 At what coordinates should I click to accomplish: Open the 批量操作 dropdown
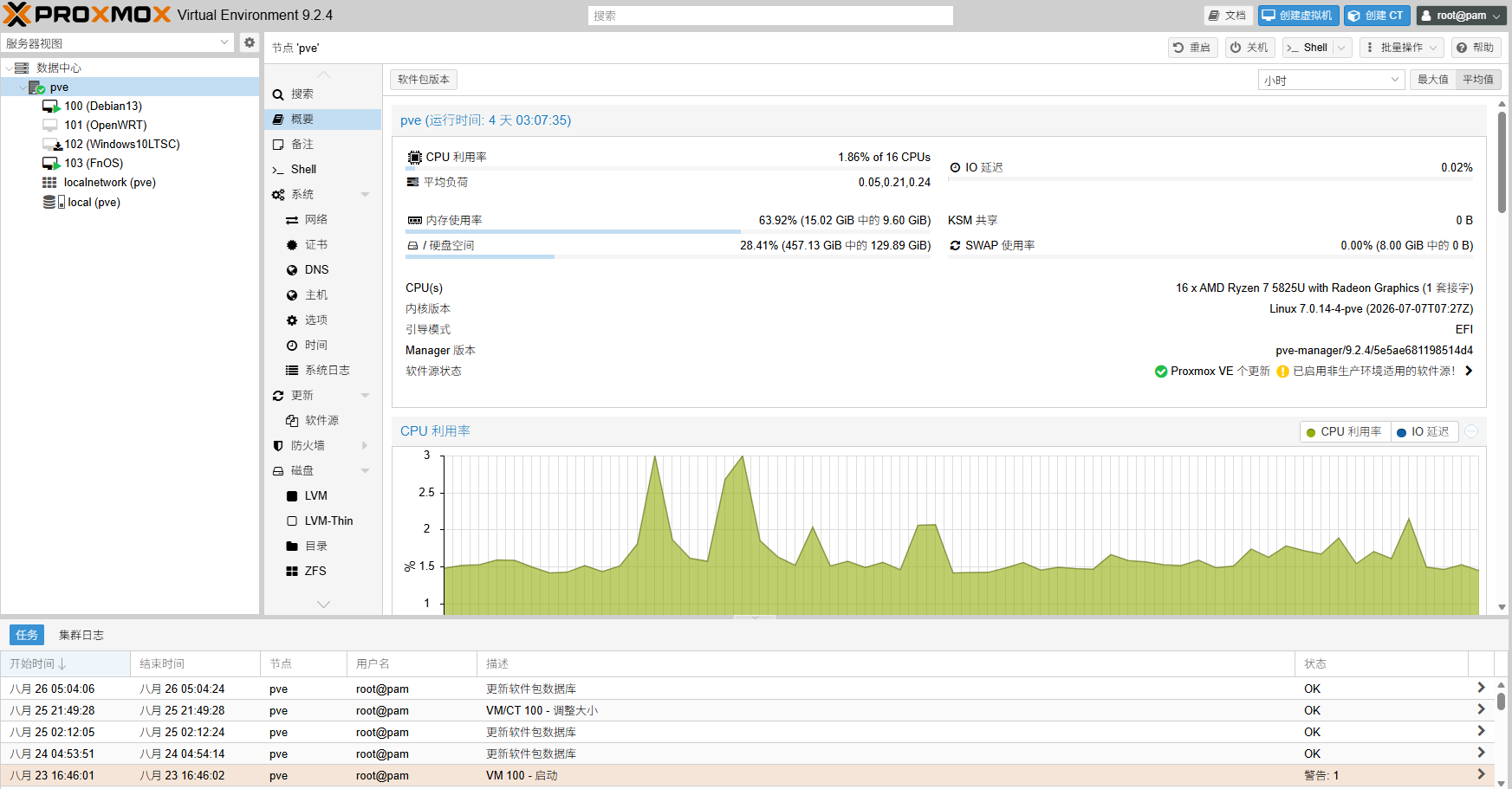1401,48
